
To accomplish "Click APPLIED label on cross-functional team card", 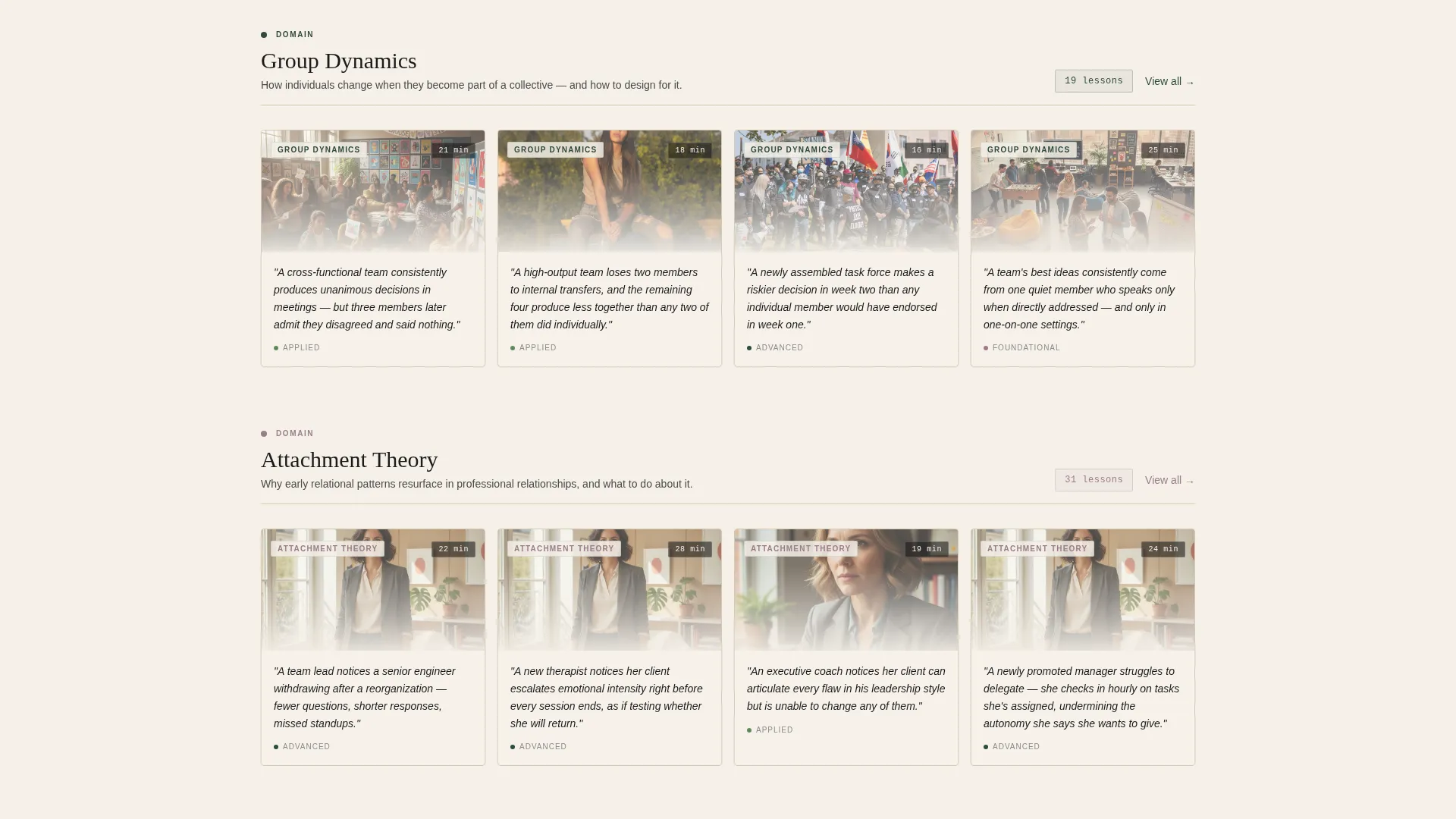I will (301, 348).
